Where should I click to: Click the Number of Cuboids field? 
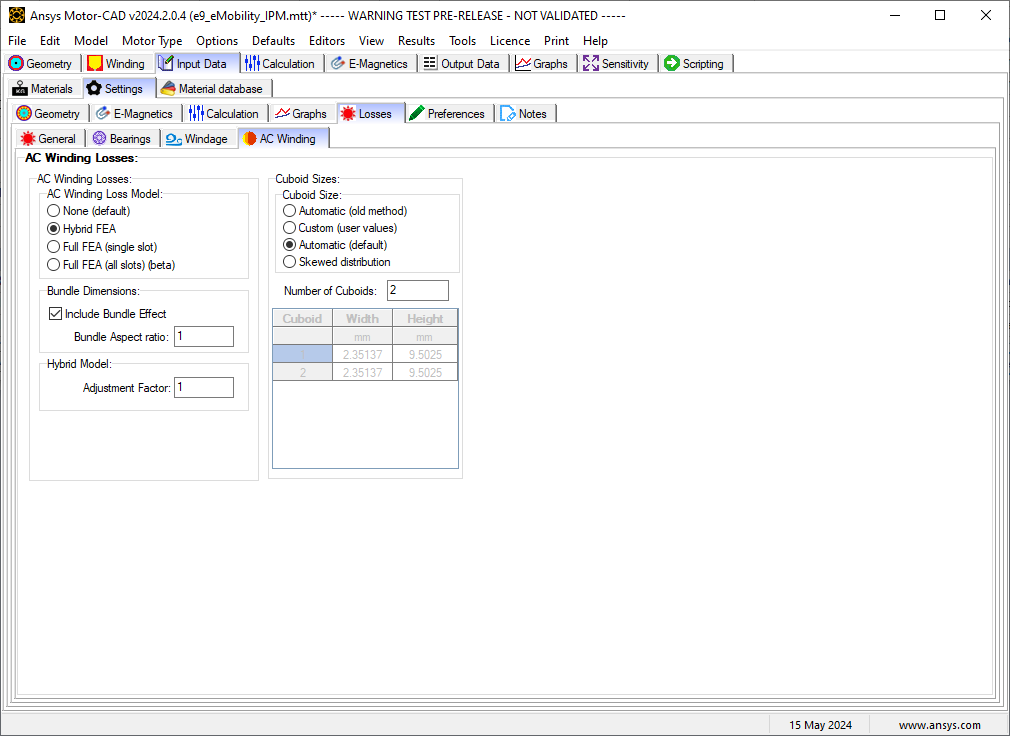coord(417,291)
